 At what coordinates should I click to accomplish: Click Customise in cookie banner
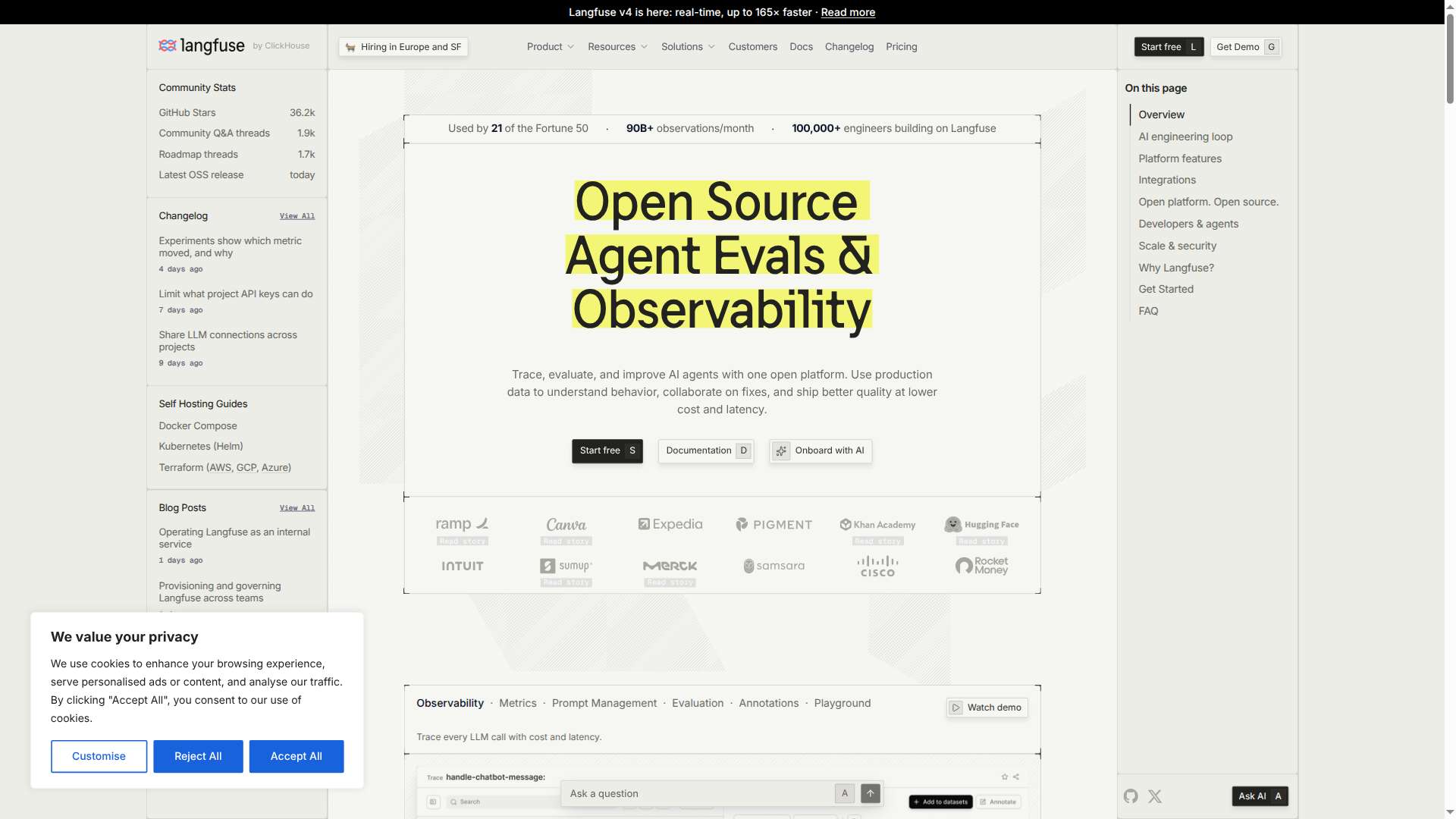pyautogui.click(x=99, y=756)
